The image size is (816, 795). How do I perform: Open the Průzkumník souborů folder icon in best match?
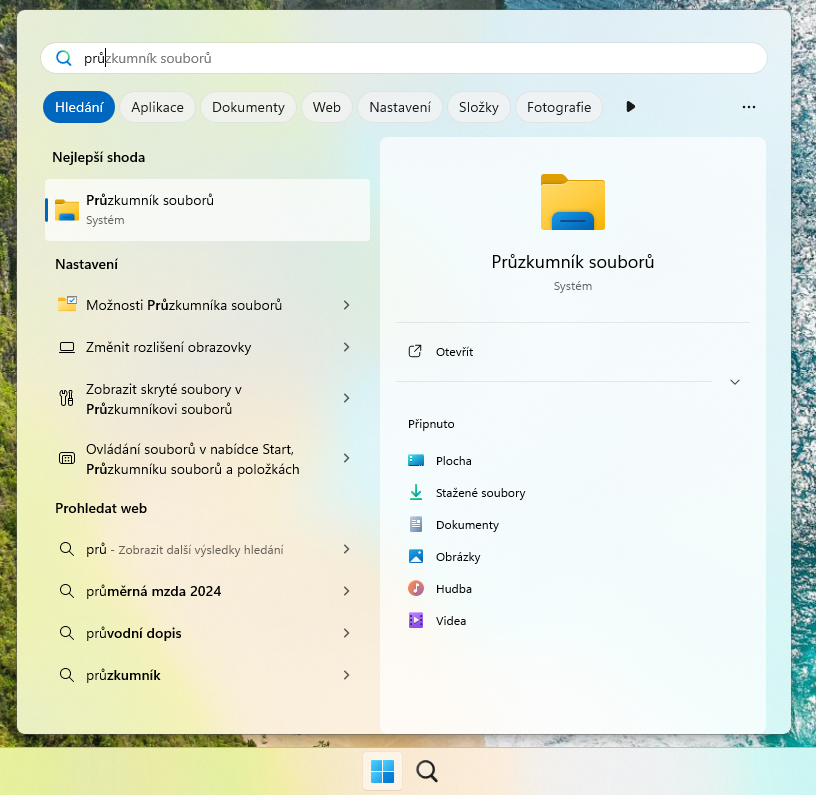(67, 210)
